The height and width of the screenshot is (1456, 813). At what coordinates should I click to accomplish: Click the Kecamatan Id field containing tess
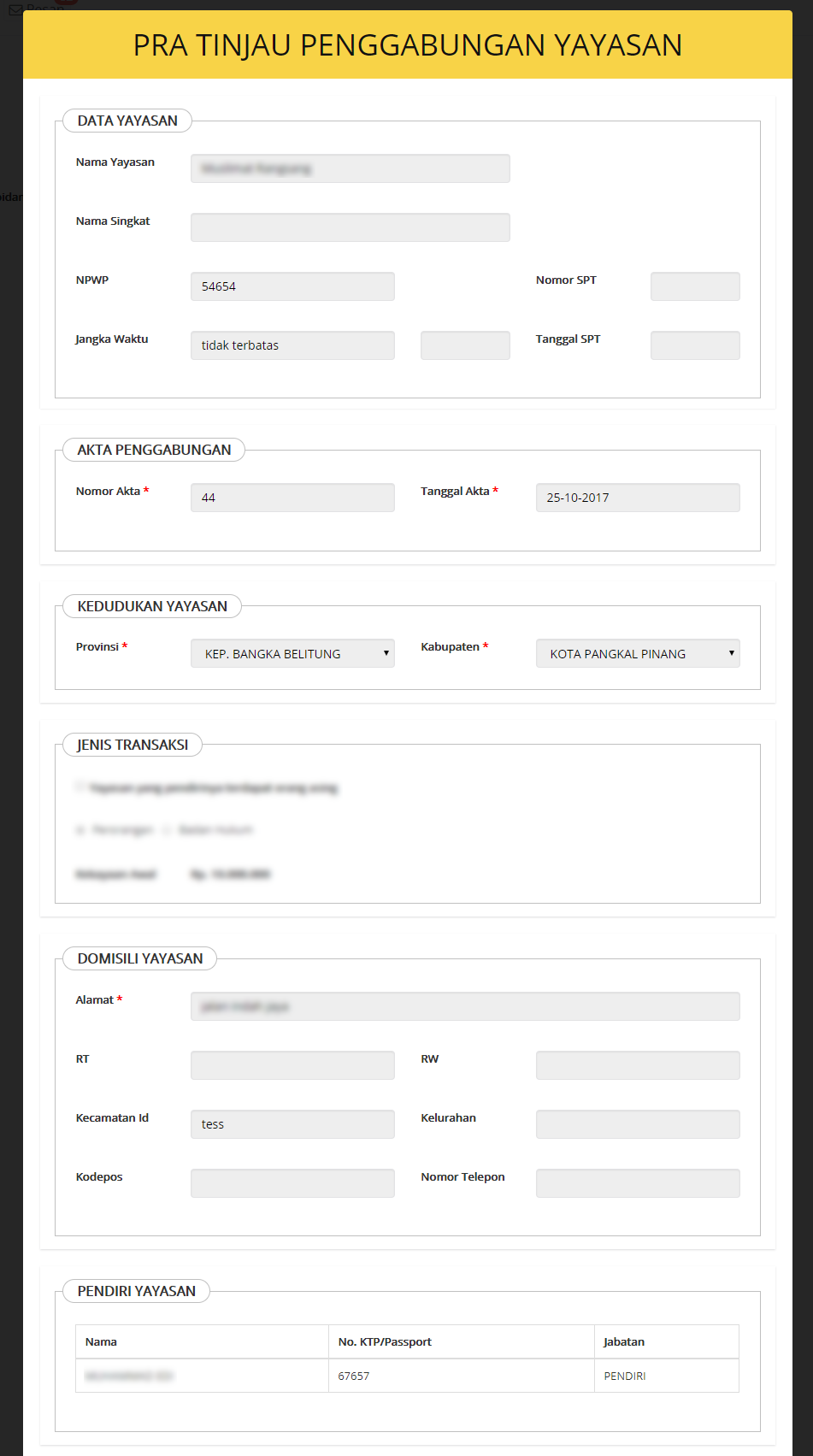[292, 1124]
